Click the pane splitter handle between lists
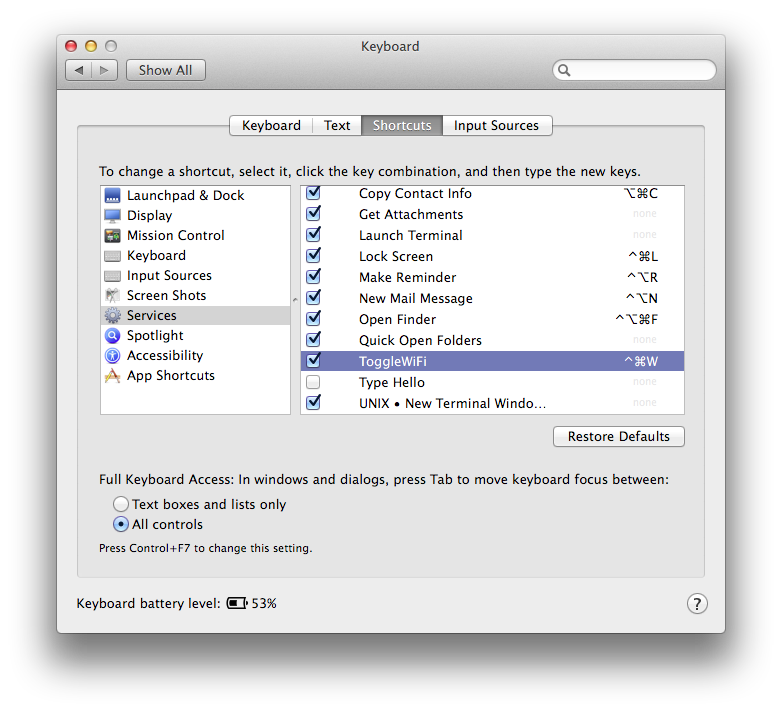This screenshot has width=782, height=712. [295, 300]
